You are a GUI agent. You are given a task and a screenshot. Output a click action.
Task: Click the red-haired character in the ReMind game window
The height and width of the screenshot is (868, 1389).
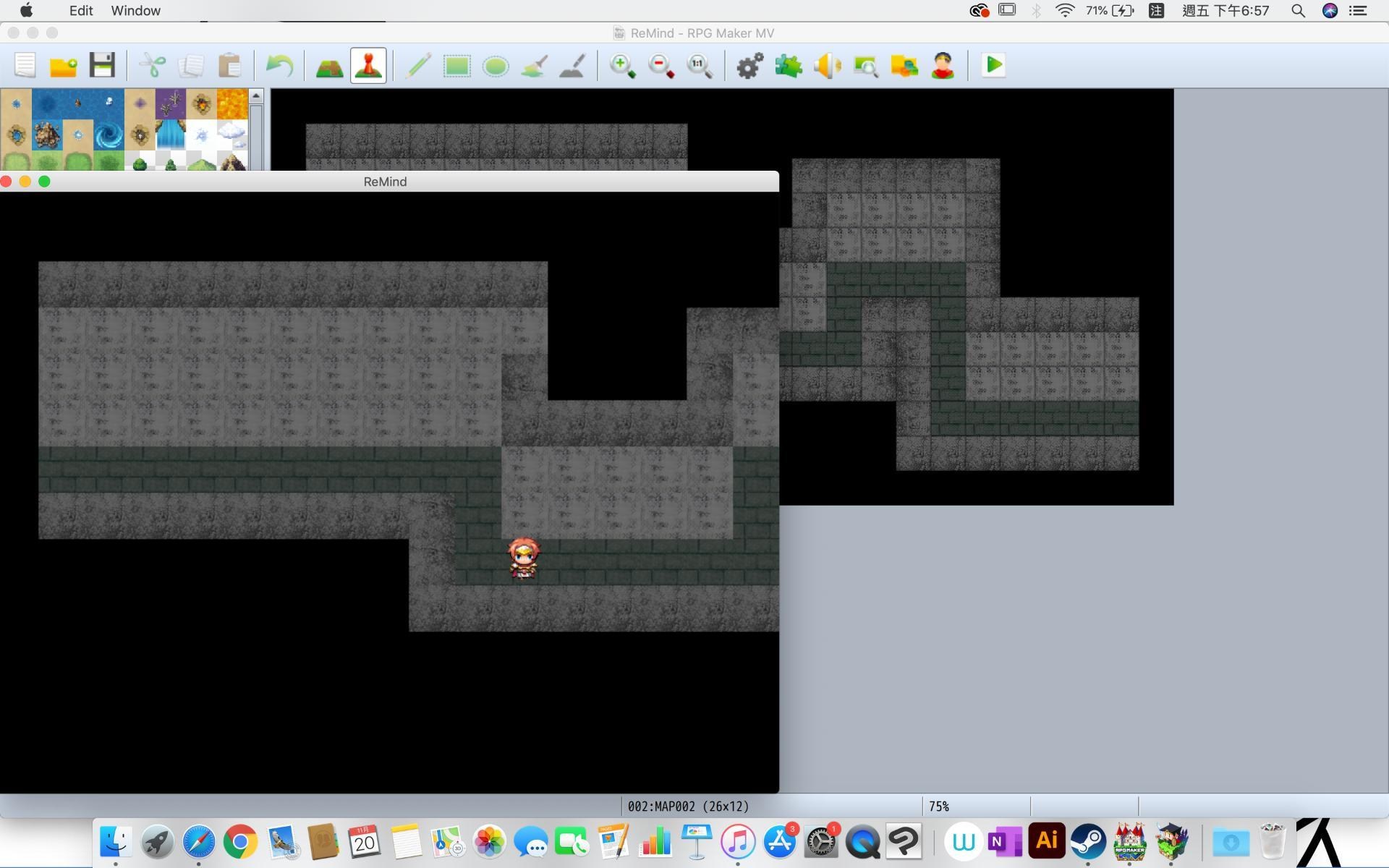tap(524, 559)
